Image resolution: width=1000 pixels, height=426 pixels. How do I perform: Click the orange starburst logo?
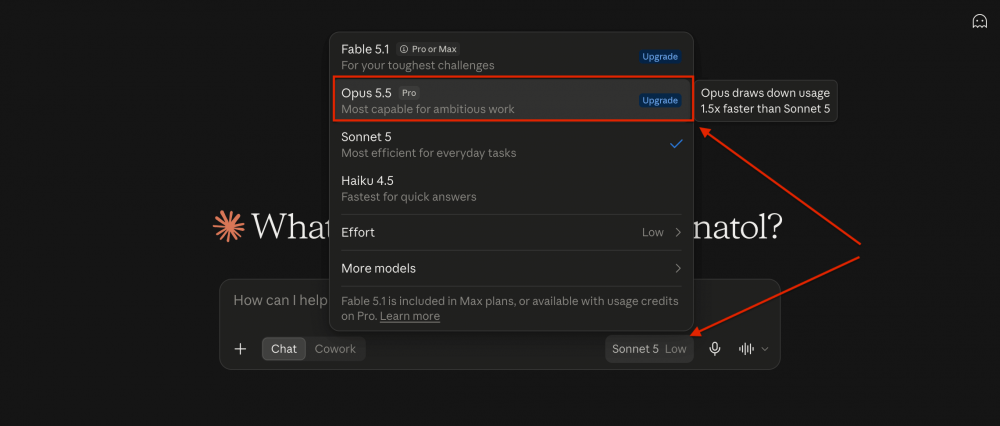tap(228, 226)
